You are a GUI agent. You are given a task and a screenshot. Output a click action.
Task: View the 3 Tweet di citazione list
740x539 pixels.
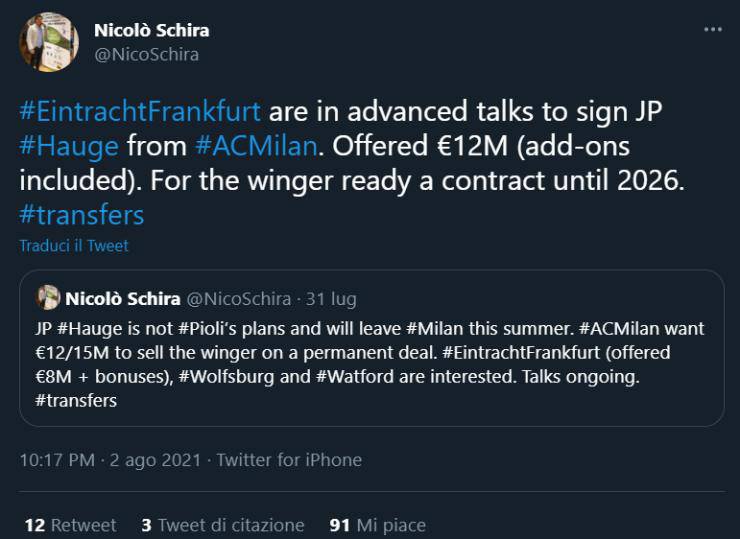(x=223, y=525)
